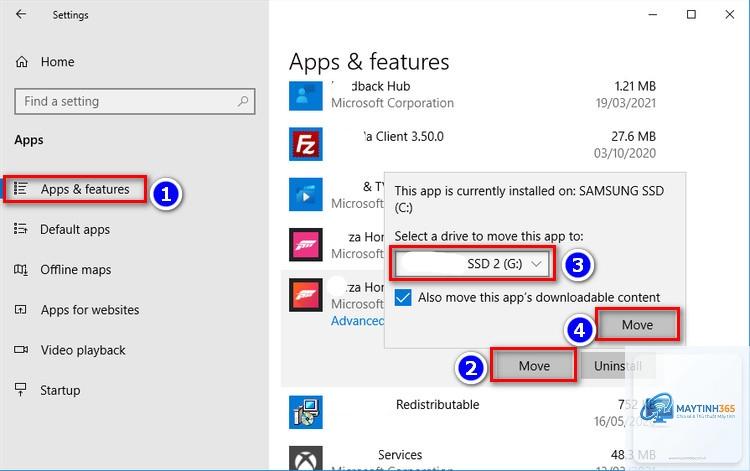Click the 03/10/2020 install date
750x471 pixels.
[x=625, y=153]
